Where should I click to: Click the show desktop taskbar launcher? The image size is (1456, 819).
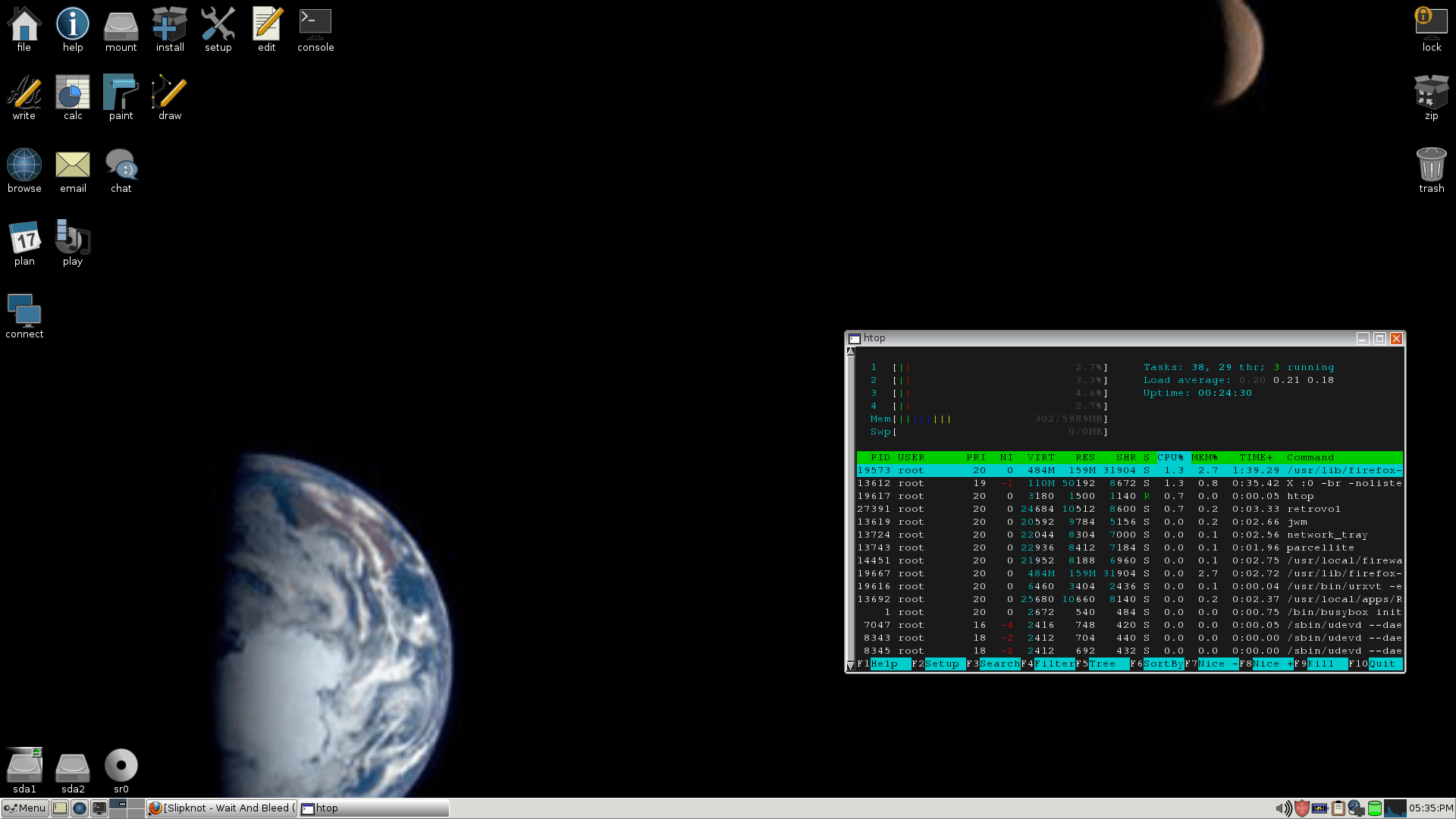click(60, 808)
